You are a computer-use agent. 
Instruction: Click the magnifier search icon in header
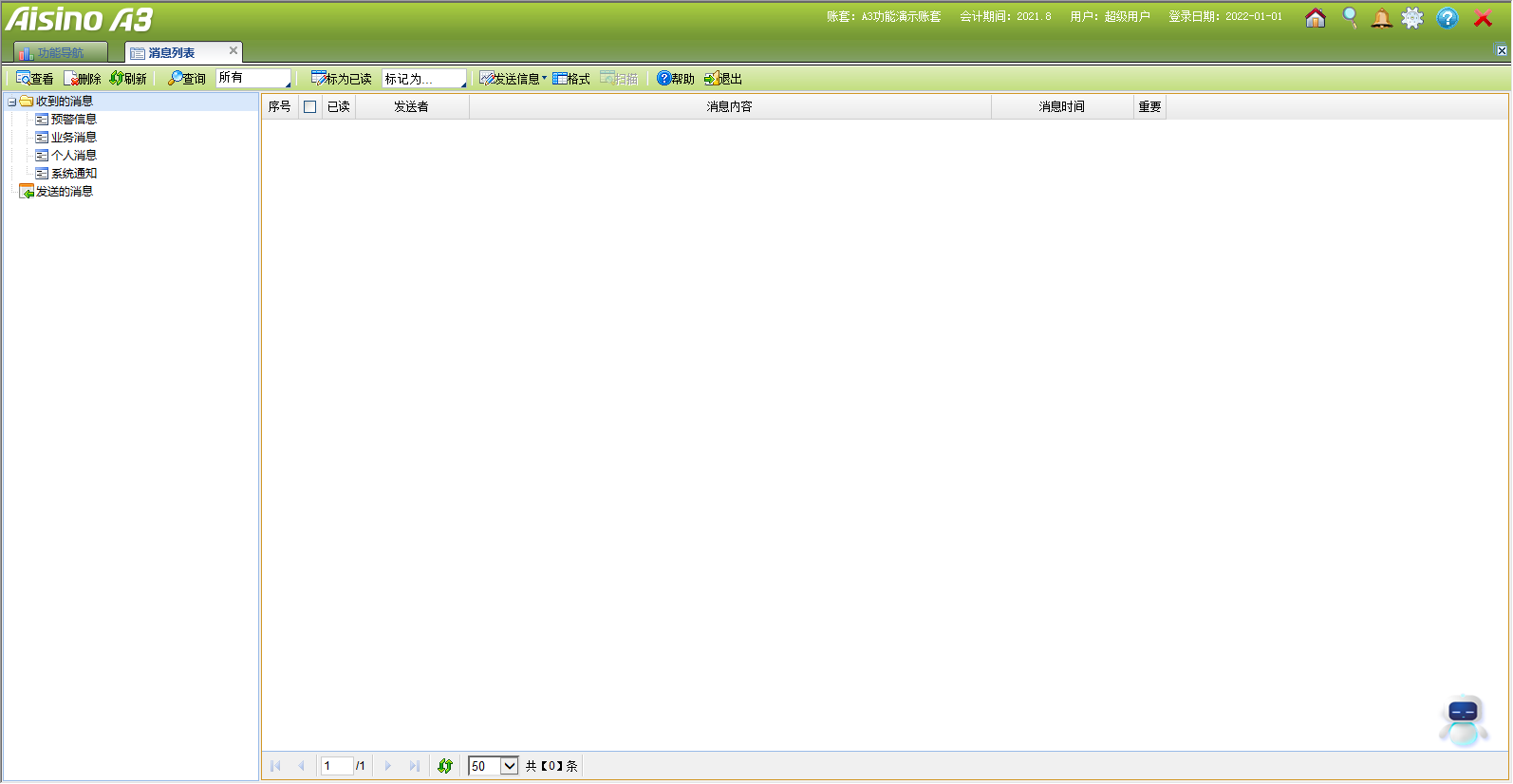point(1349,18)
